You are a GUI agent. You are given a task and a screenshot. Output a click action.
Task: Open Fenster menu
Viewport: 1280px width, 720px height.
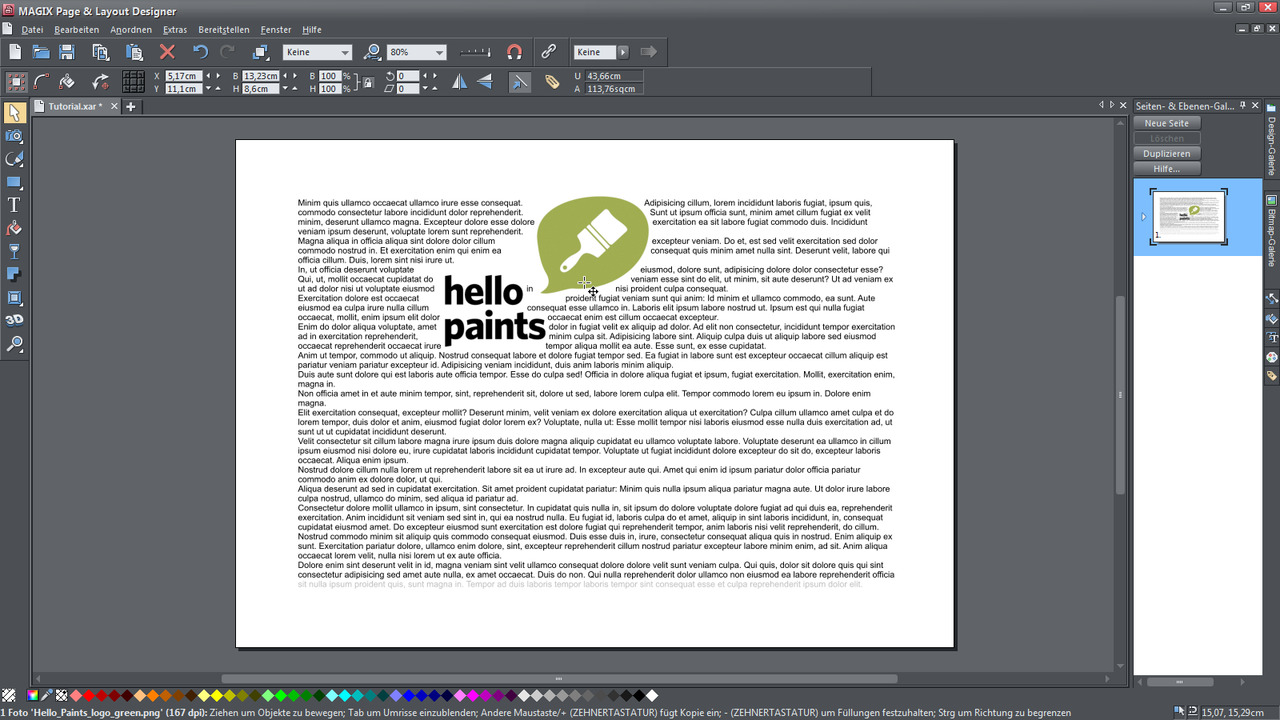(276, 30)
